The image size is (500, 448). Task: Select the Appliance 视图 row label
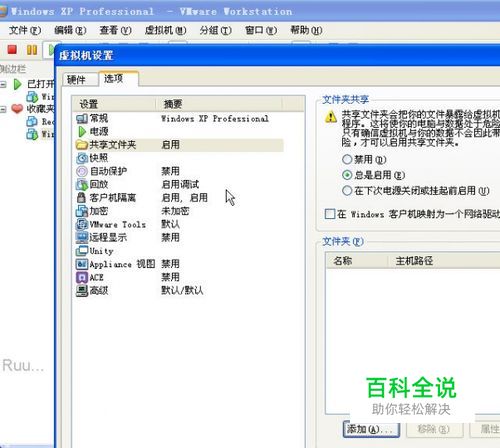pyautogui.click(x=122, y=264)
